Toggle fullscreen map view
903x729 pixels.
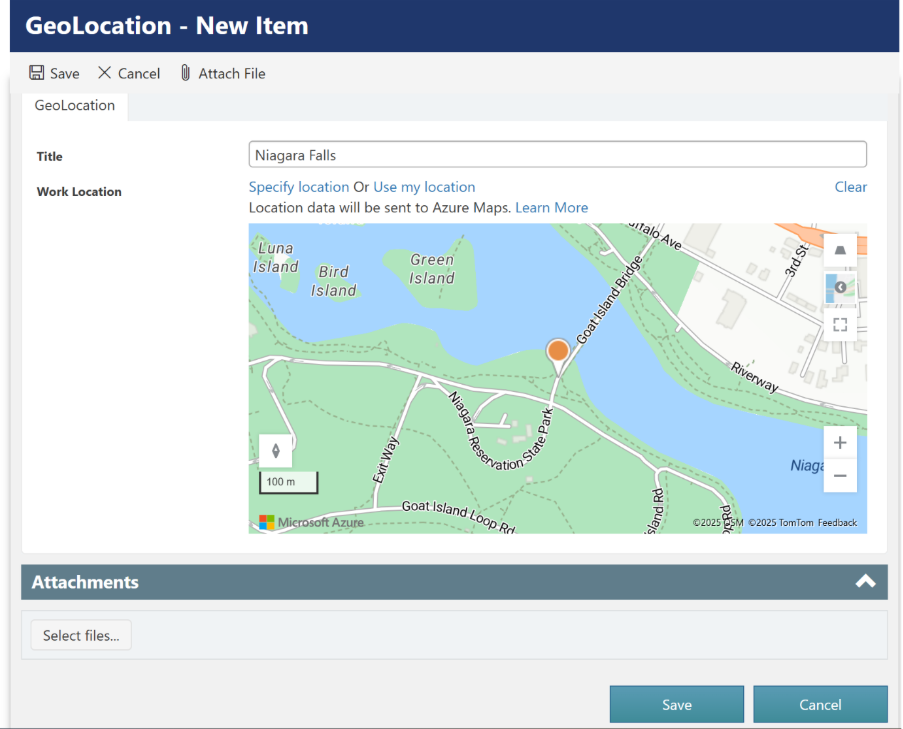(840, 324)
